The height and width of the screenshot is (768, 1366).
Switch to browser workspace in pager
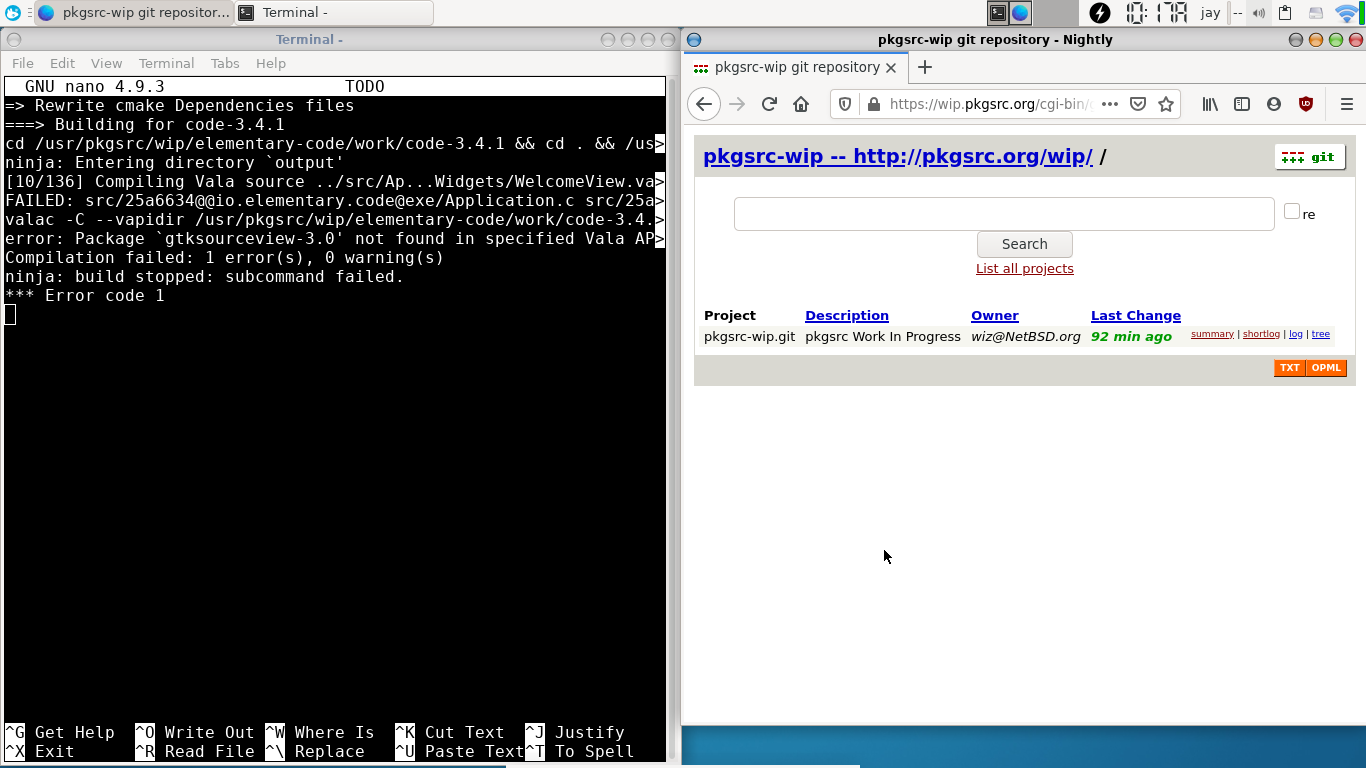(x=1020, y=13)
